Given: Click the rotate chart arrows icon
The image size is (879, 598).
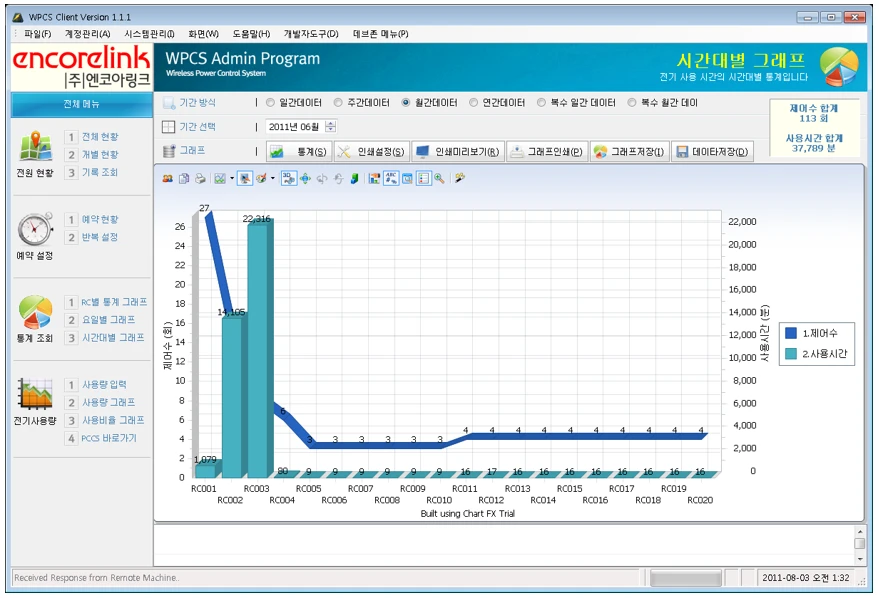Looking at the screenshot, I should pos(305,179).
